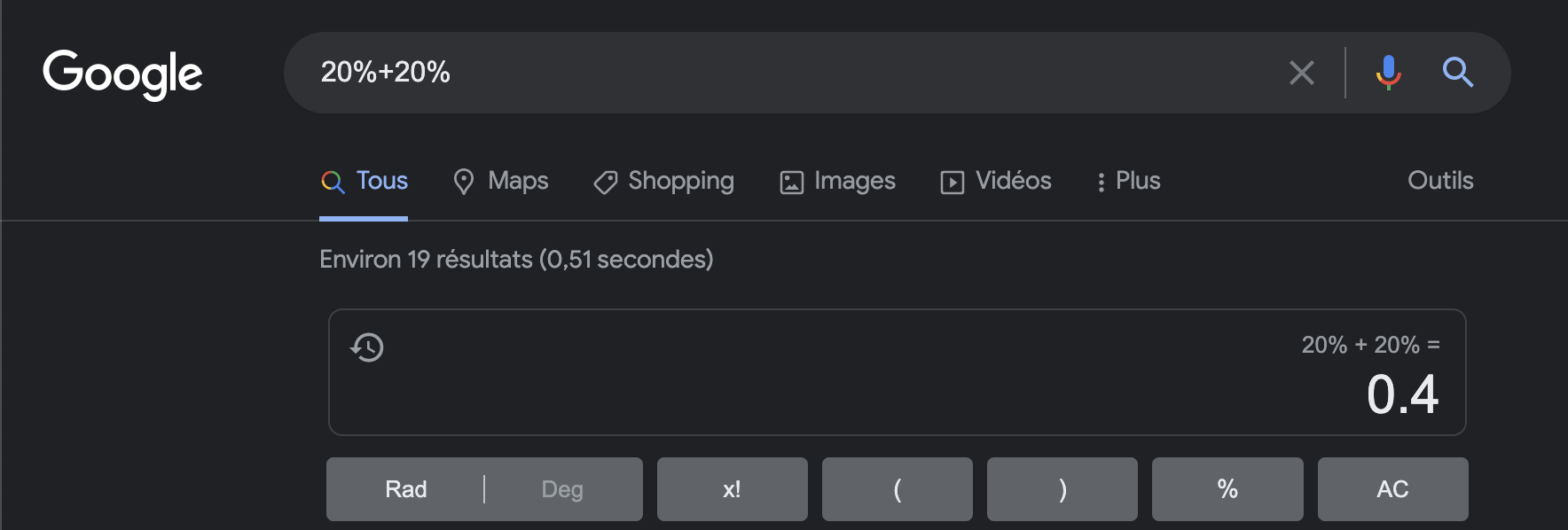Open the Outils search tools

click(1440, 181)
